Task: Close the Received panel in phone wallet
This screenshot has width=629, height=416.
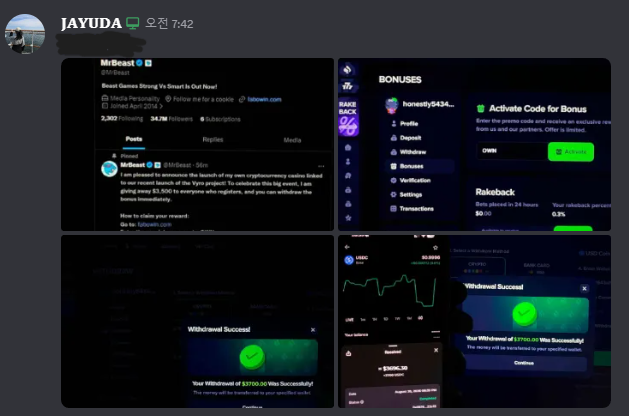Action: [436, 350]
